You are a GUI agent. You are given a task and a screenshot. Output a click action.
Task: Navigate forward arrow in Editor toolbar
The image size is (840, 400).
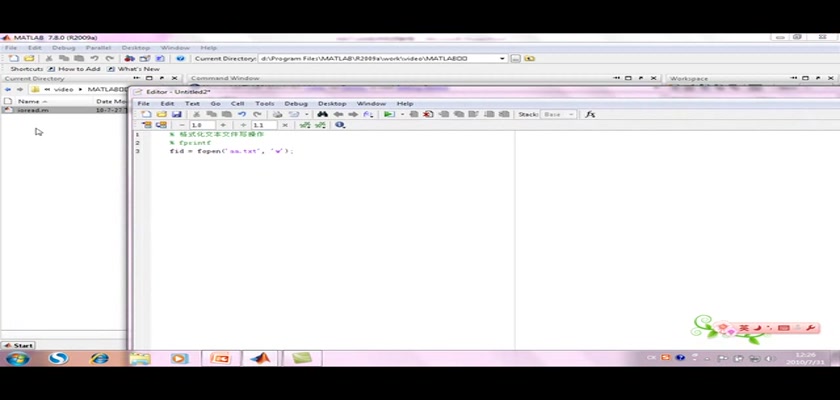(x=353, y=114)
